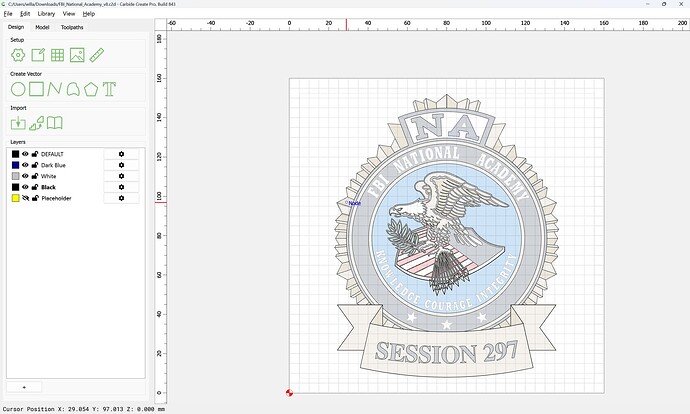The image size is (690, 414).
Task: Click the Dark Blue layer color swatch
Action: [15, 165]
